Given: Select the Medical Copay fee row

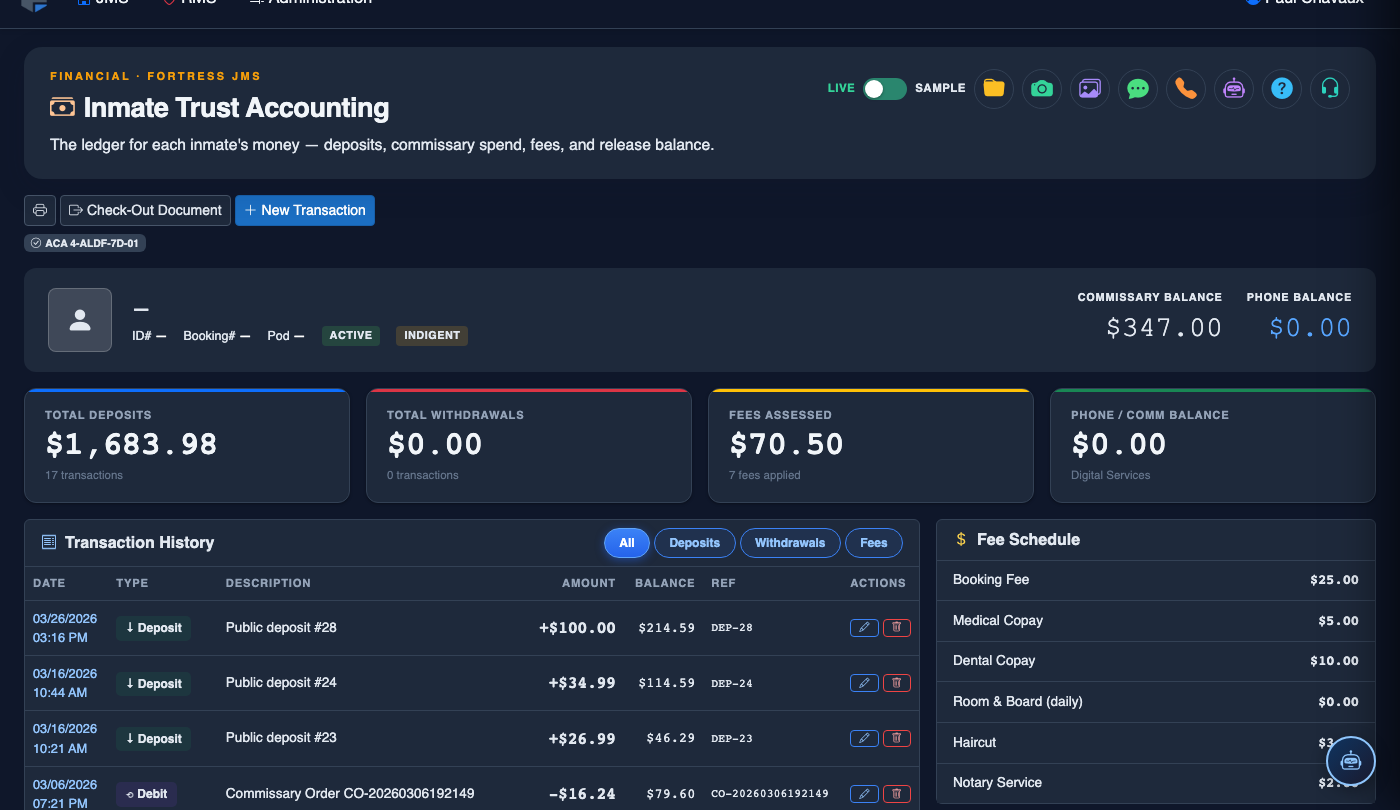Looking at the screenshot, I should pos(1156,620).
